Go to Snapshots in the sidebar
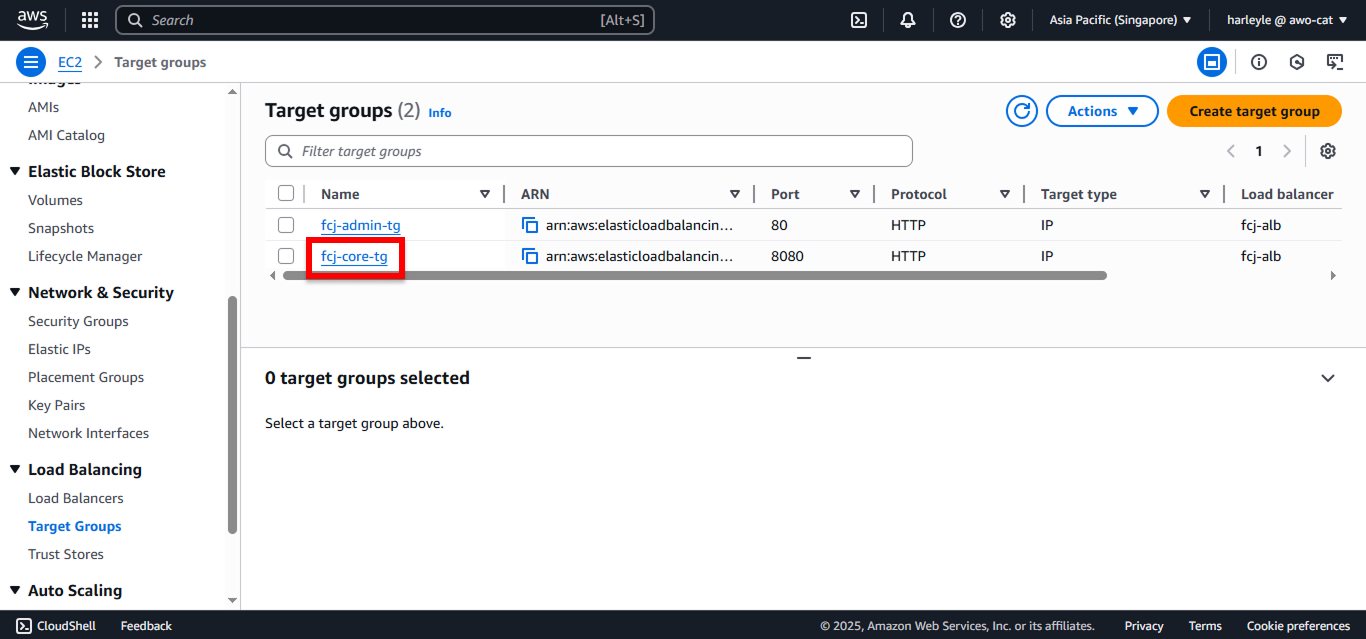 pyautogui.click(x=61, y=228)
